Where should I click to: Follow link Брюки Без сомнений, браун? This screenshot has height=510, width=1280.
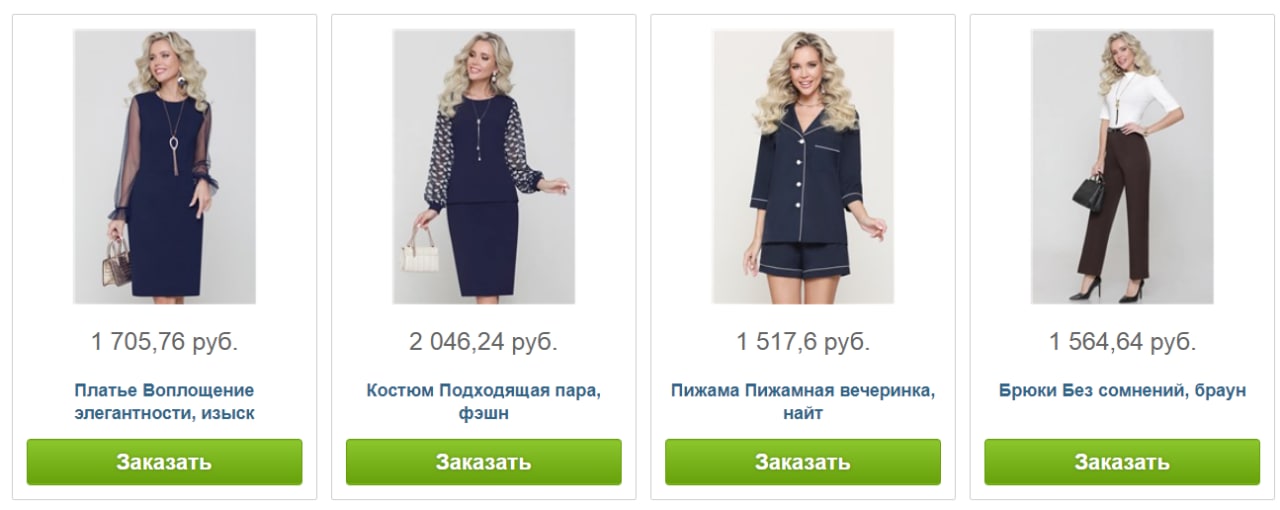click(x=1122, y=390)
